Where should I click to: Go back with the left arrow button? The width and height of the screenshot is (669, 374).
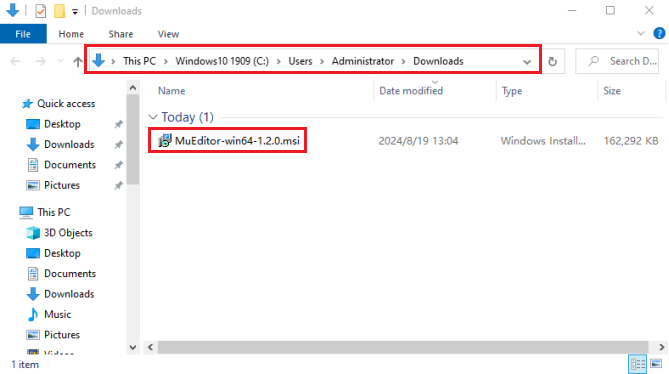15,61
